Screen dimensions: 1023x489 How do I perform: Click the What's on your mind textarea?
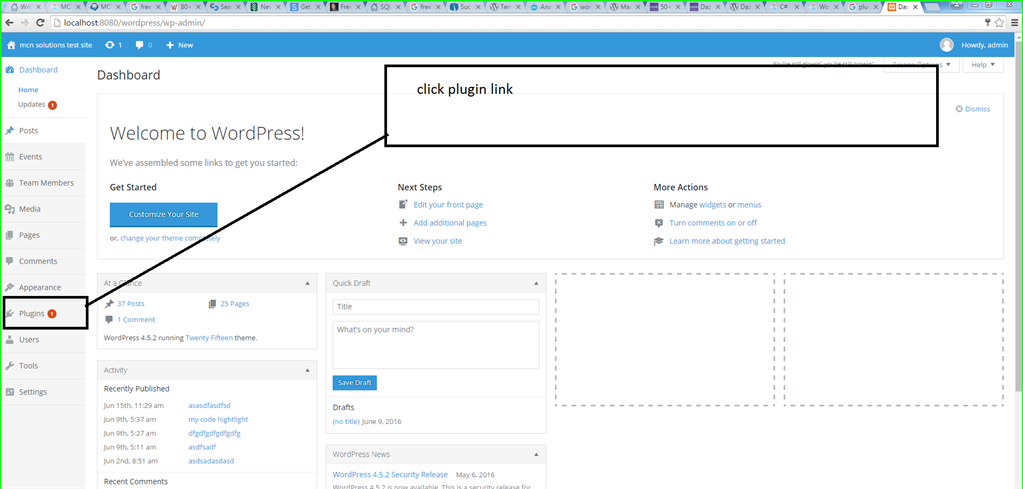pyautogui.click(x=436, y=345)
